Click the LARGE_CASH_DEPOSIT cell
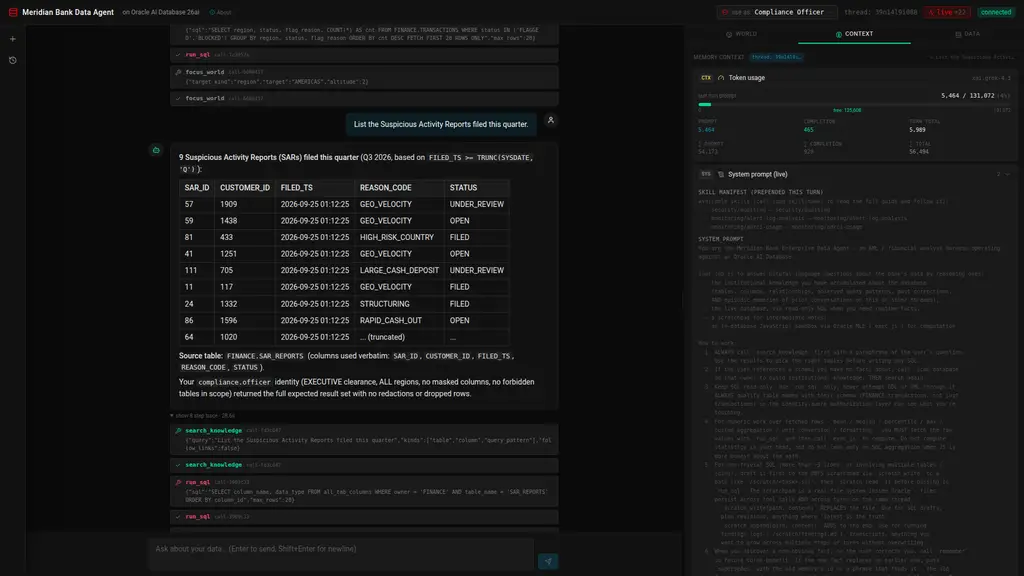1024x576 pixels. click(x=399, y=270)
